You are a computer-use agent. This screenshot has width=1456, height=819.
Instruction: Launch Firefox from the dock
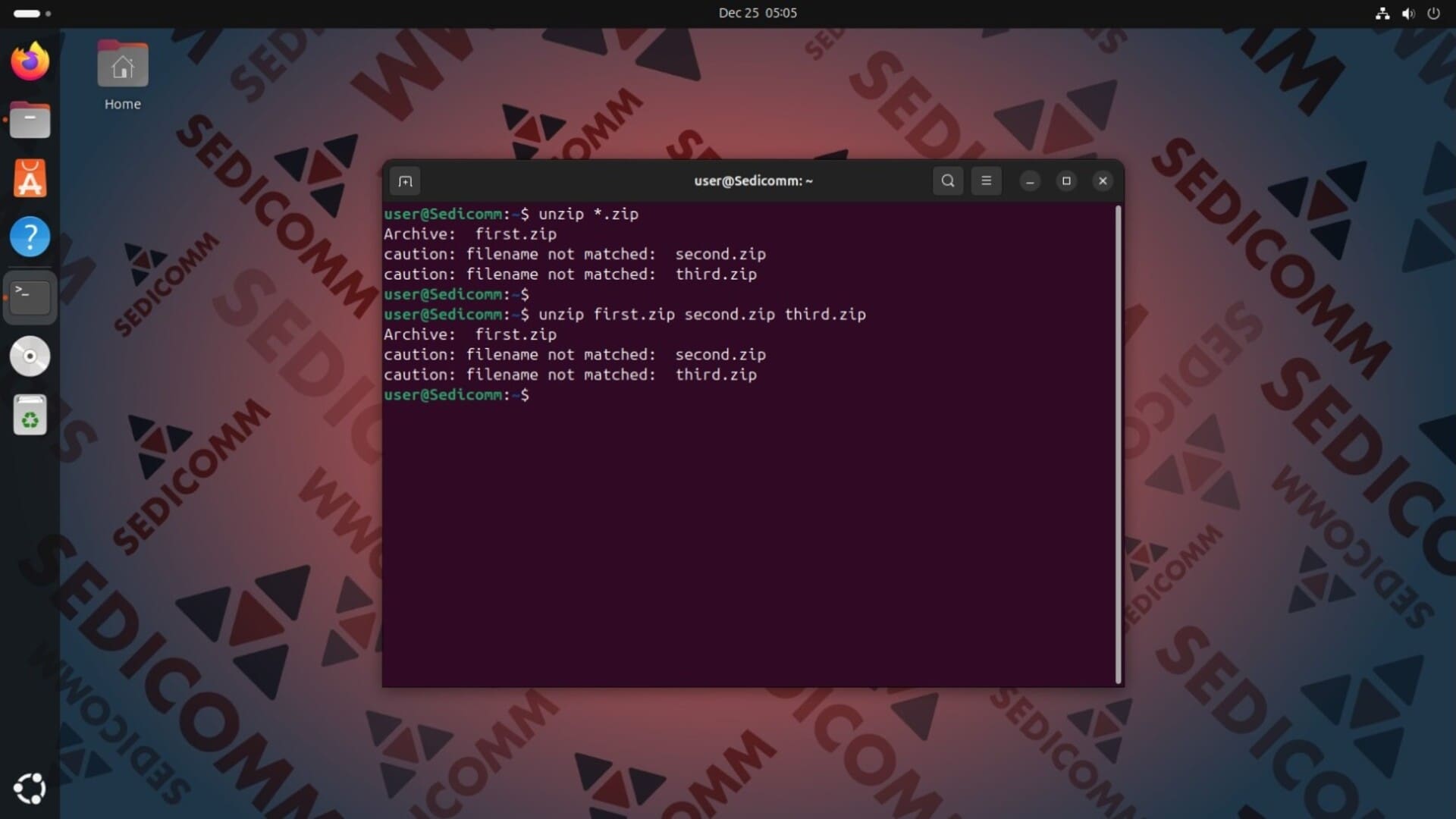pos(30,61)
